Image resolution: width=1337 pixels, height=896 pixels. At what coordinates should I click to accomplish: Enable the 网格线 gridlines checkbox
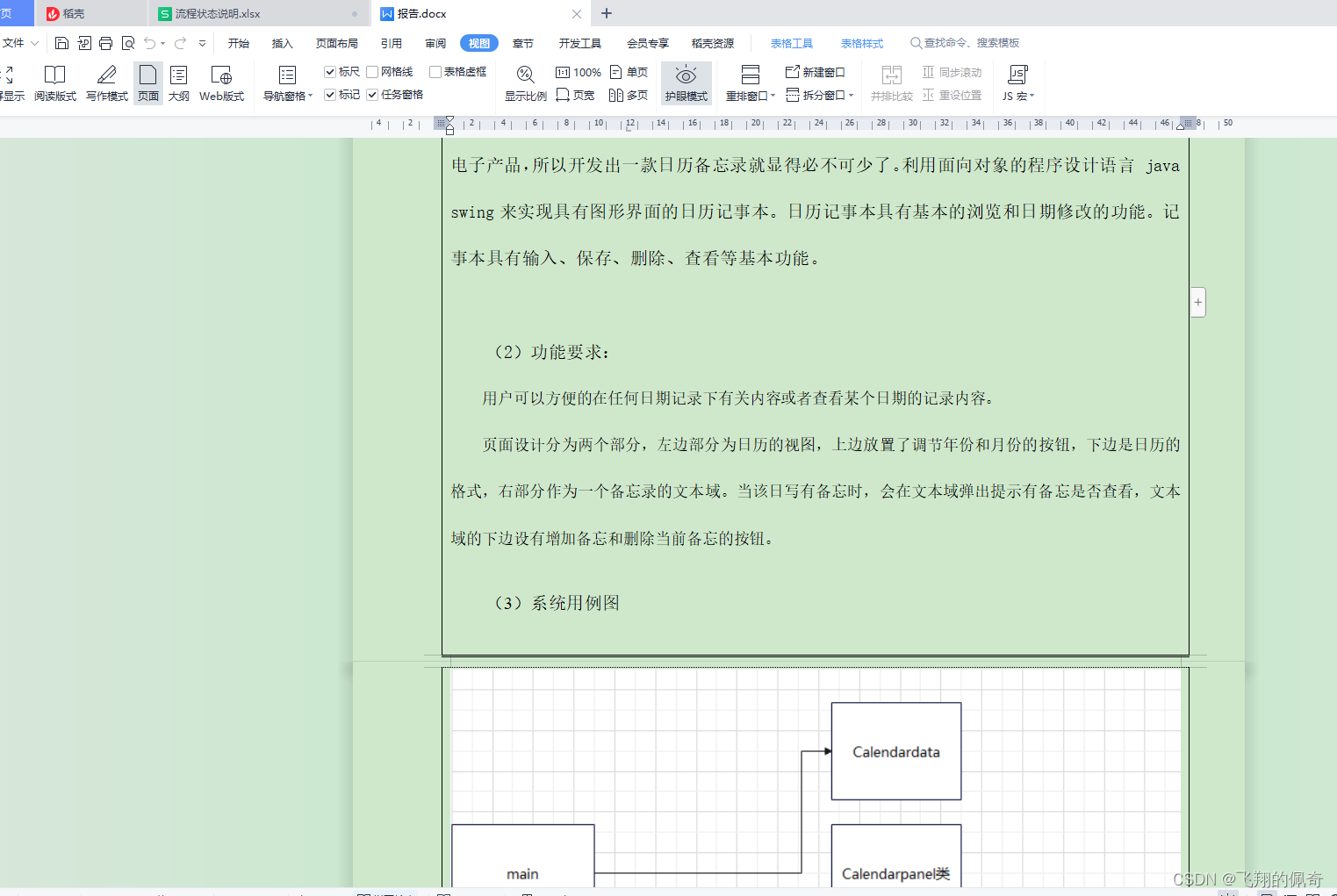(x=372, y=71)
